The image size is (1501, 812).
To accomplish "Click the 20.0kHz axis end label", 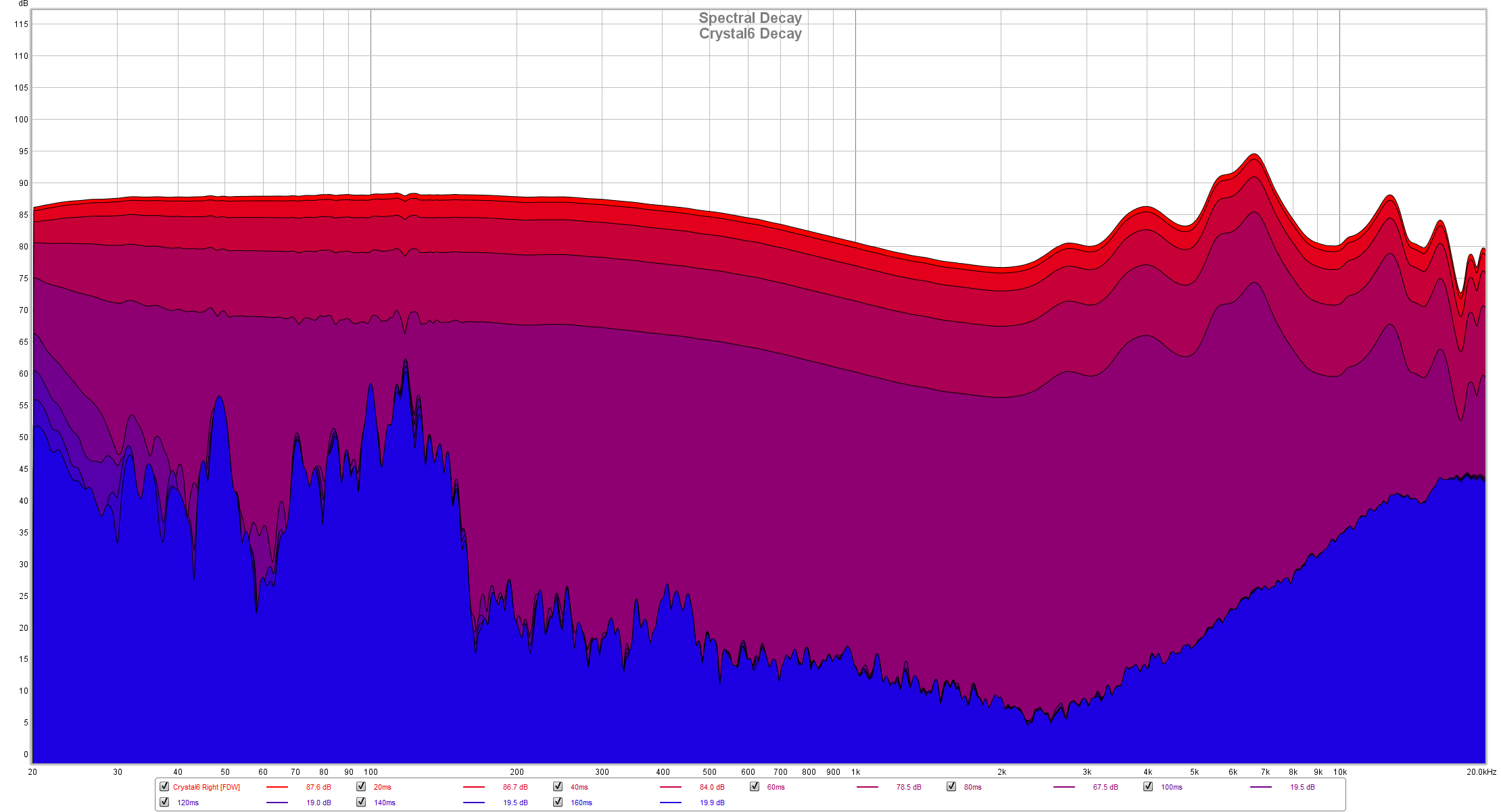I will point(1481,771).
